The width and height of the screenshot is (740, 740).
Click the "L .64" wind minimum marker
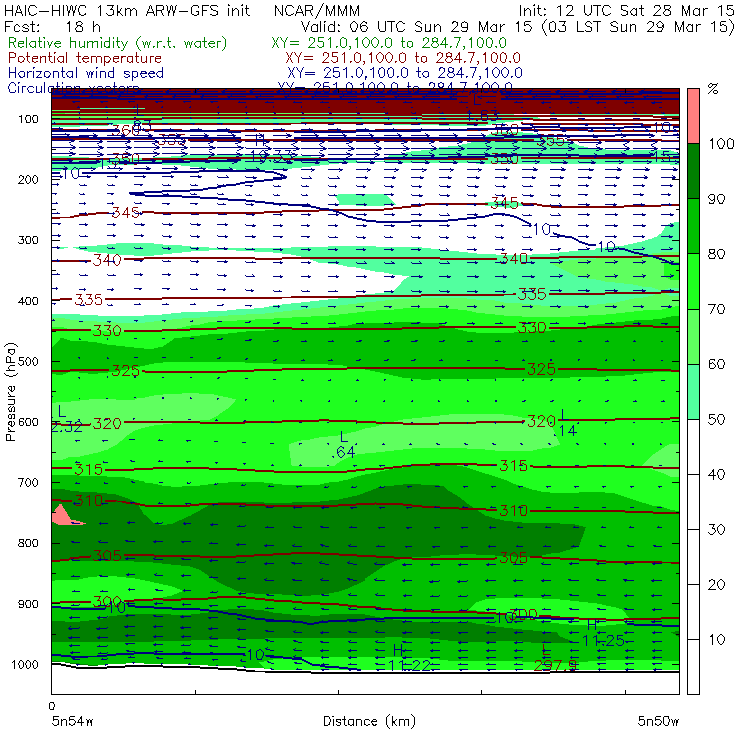[x=344, y=445]
